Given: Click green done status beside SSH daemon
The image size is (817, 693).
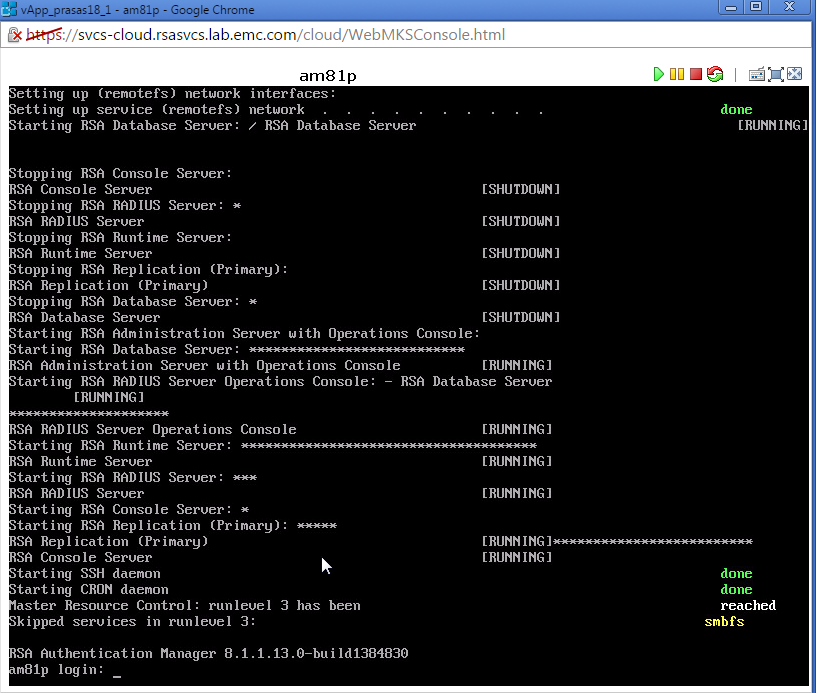Looking at the screenshot, I should tap(736, 573).
